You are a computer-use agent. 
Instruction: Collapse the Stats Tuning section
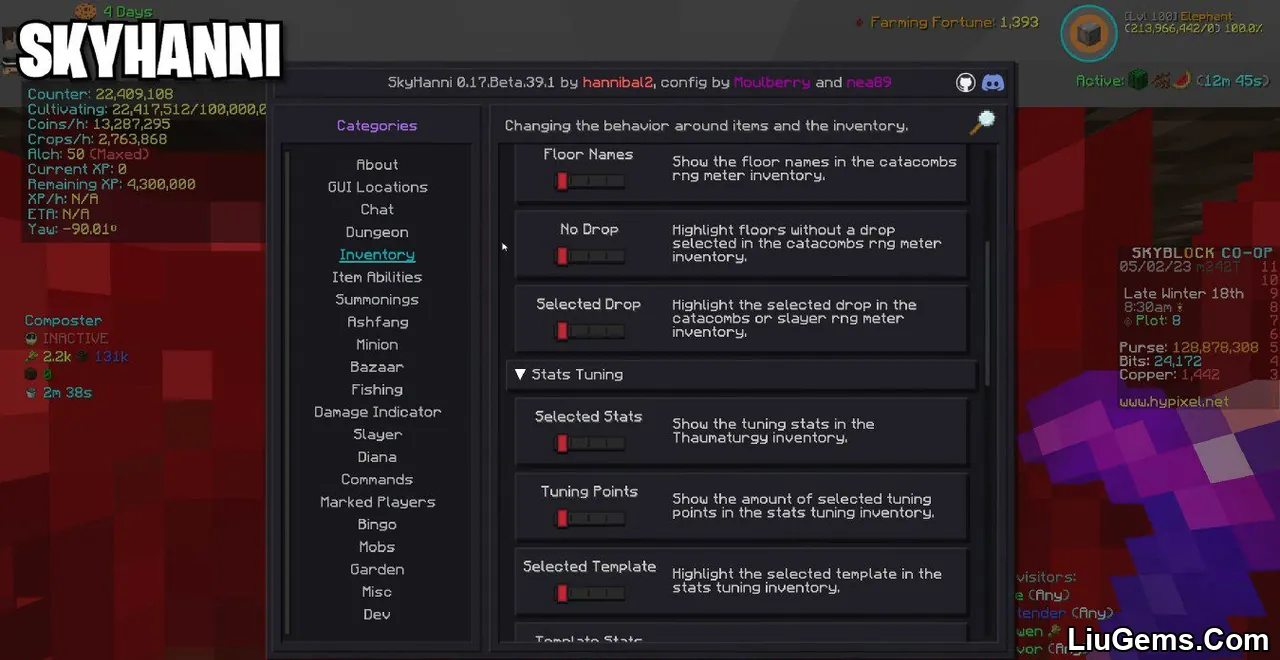[x=741, y=374]
